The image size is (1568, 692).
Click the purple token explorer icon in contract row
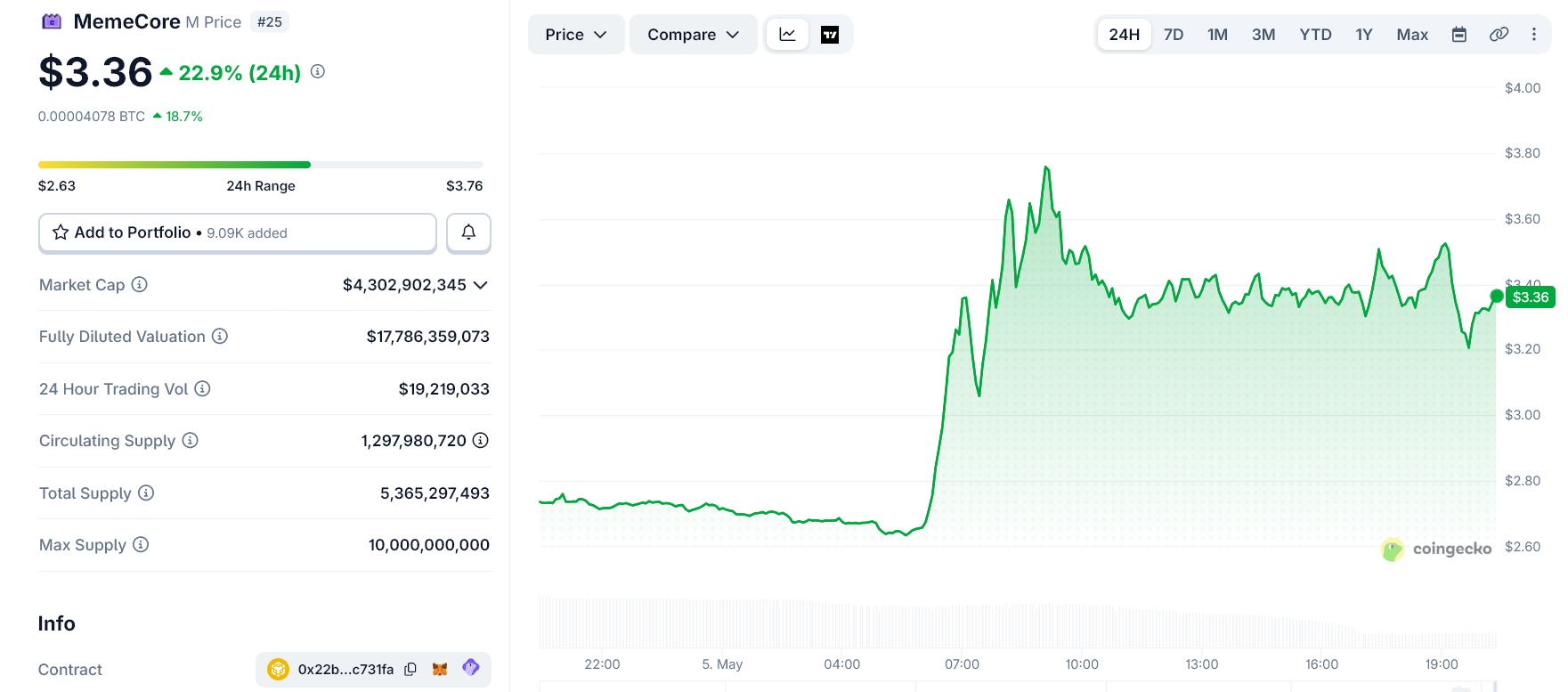(471, 667)
